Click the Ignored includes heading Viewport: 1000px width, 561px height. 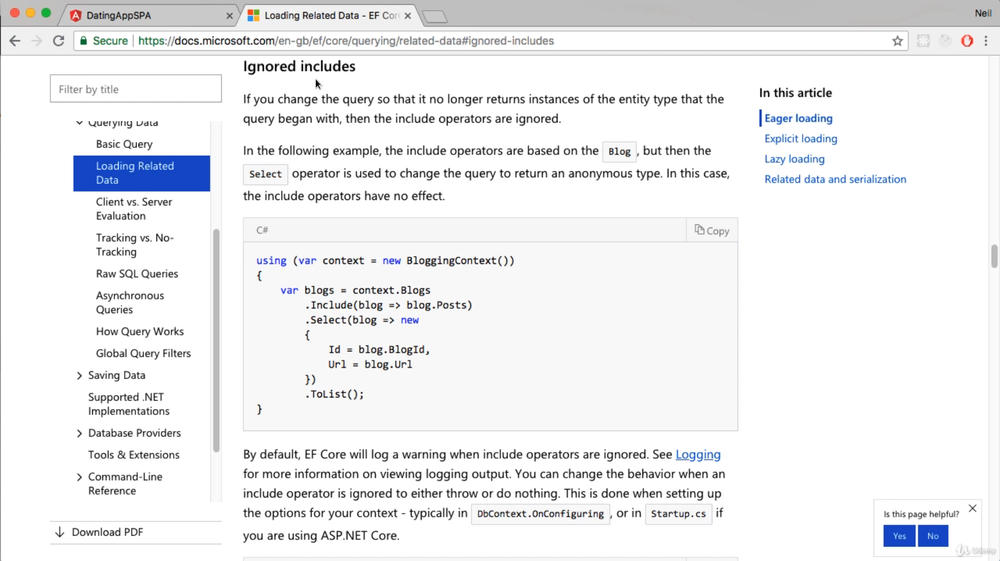pos(299,66)
